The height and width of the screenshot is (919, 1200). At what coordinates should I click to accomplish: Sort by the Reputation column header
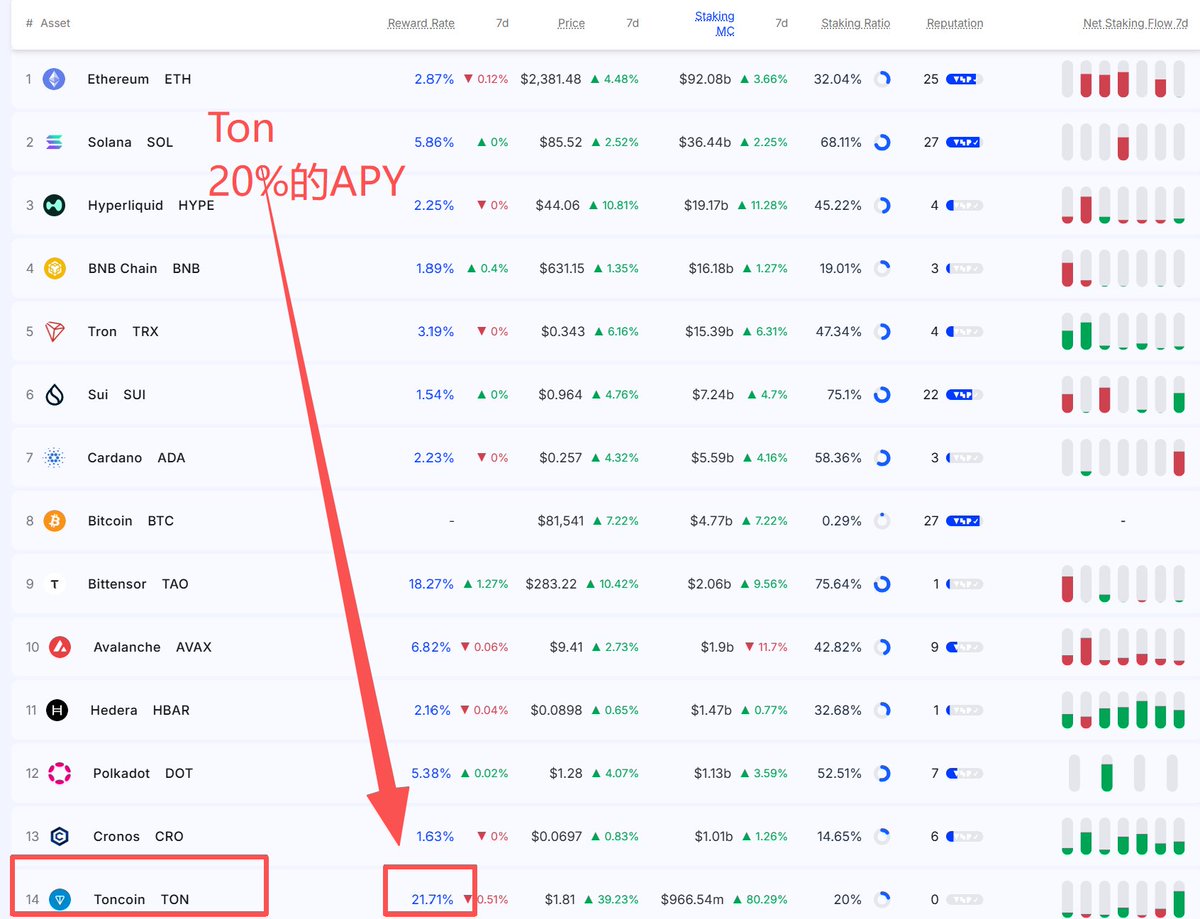[955, 23]
